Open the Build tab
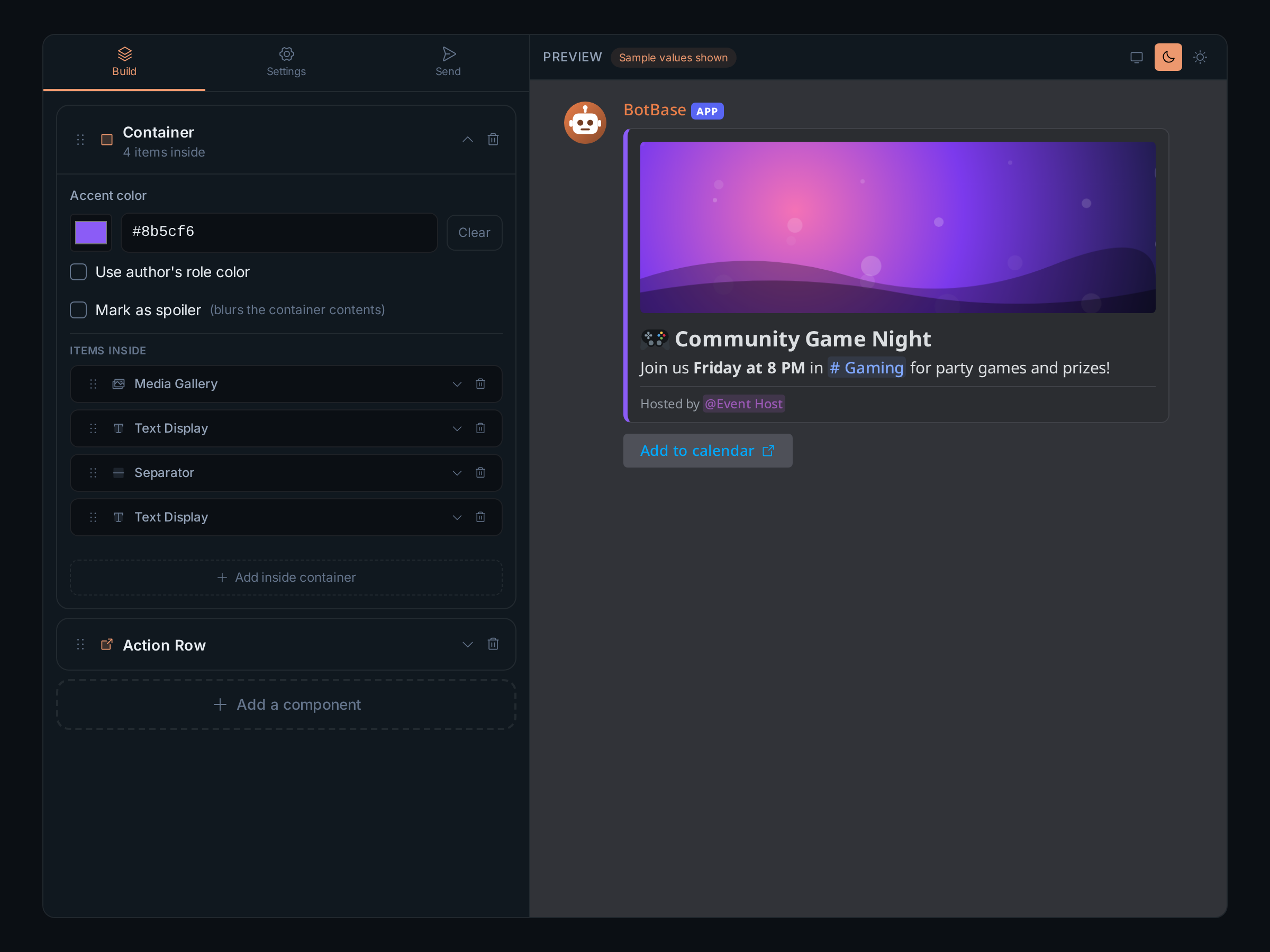The width and height of the screenshot is (1270, 952). (124, 62)
